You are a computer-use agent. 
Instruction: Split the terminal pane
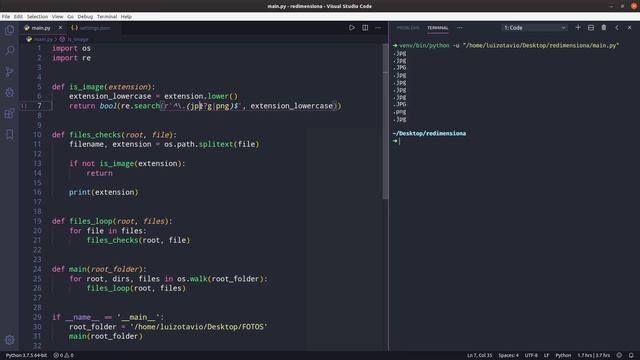point(591,28)
